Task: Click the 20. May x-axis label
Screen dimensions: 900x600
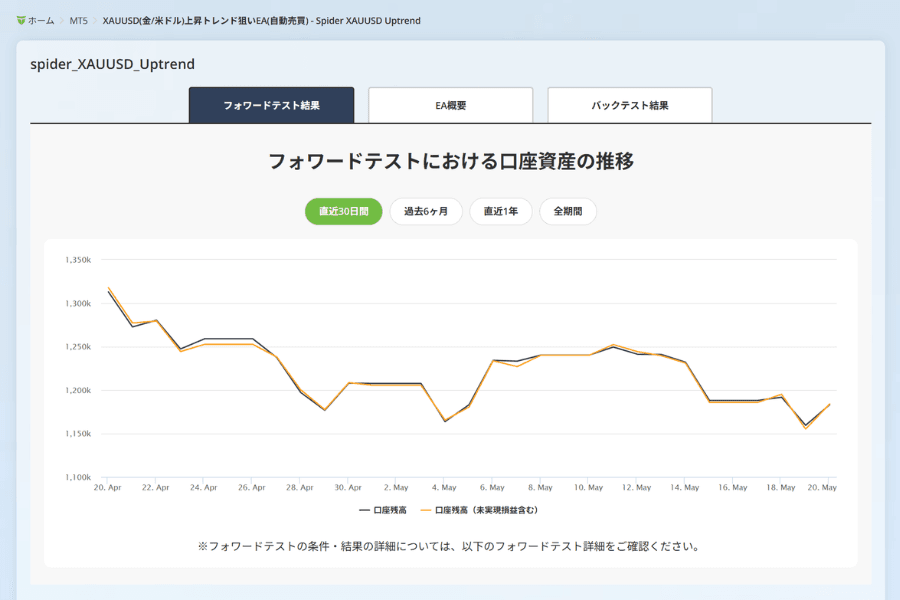Action: pyautogui.click(x=822, y=487)
